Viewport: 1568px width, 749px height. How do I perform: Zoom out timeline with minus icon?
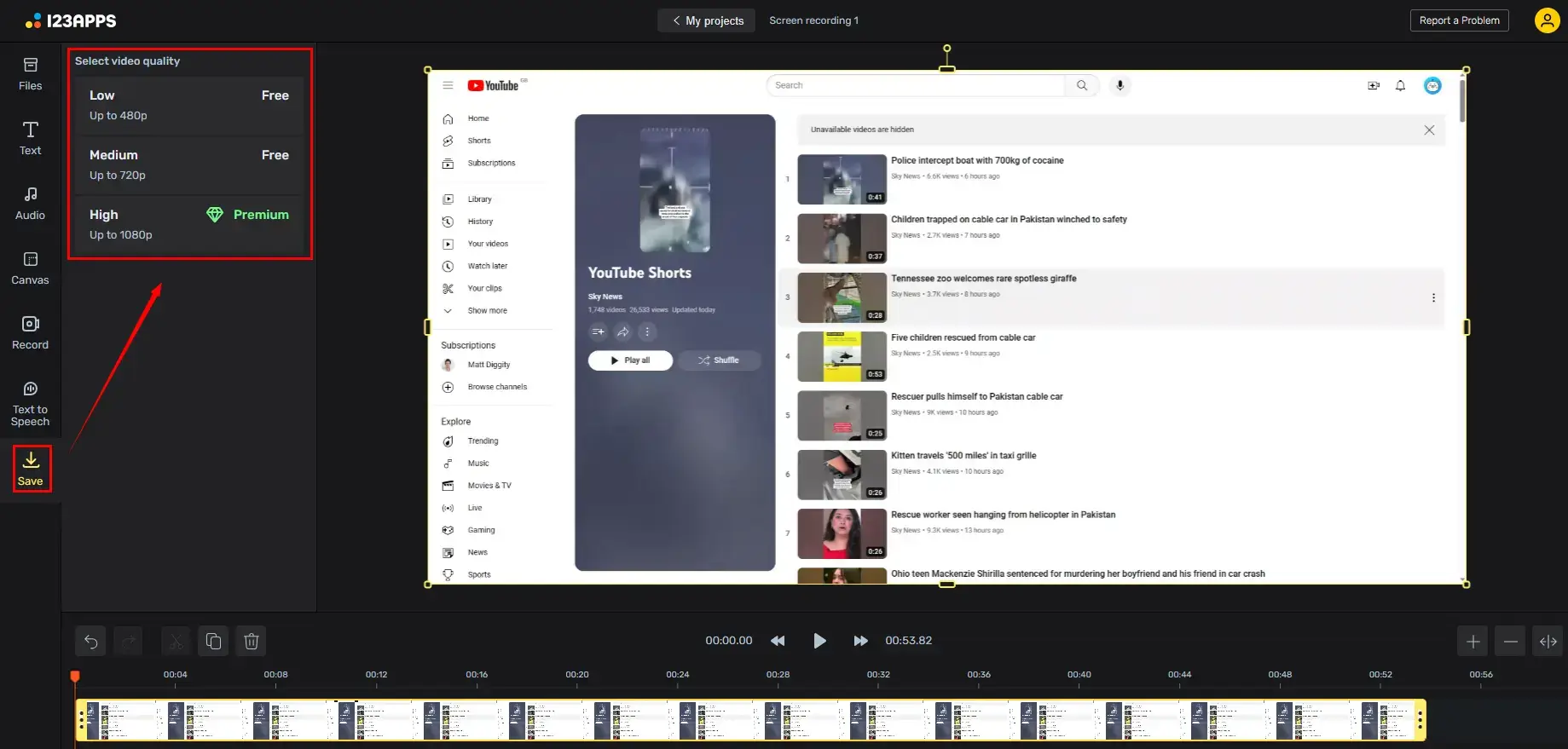1511,641
